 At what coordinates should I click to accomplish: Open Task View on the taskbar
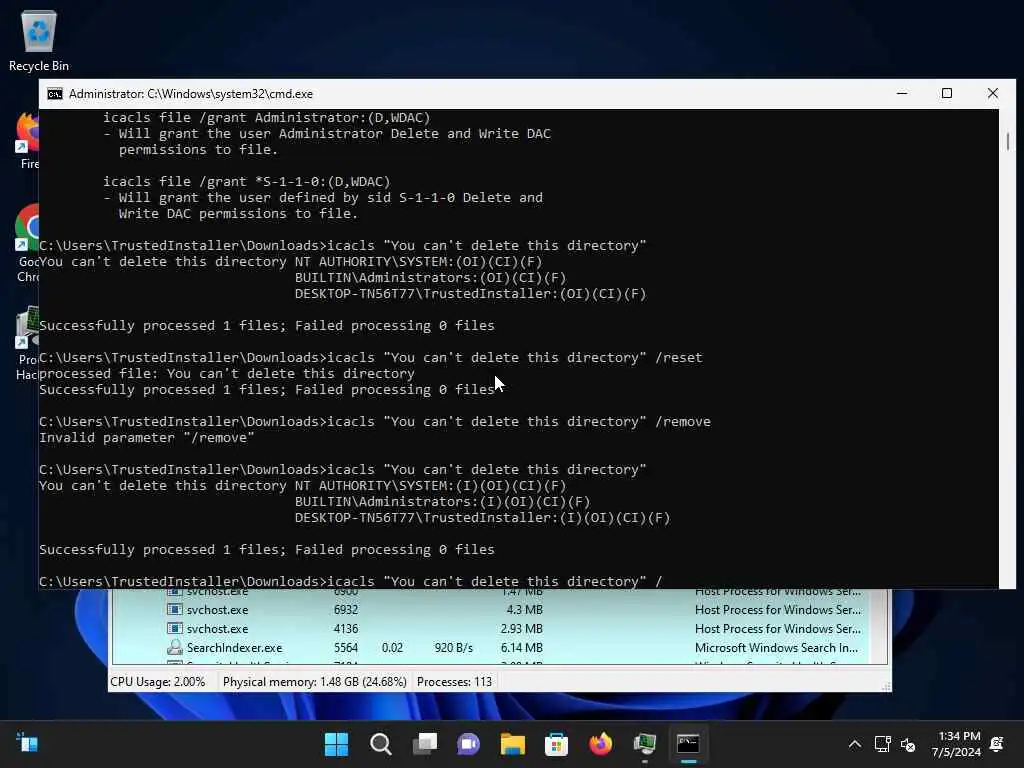point(424,744)
